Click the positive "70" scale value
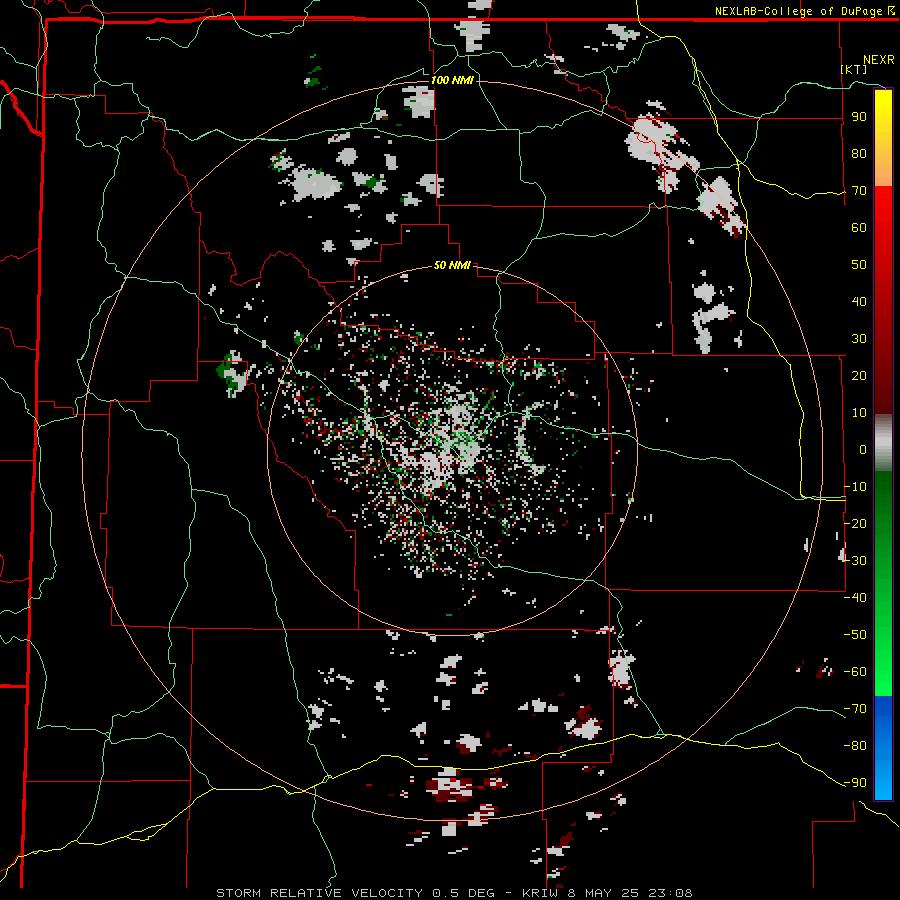 pos(859,191)
